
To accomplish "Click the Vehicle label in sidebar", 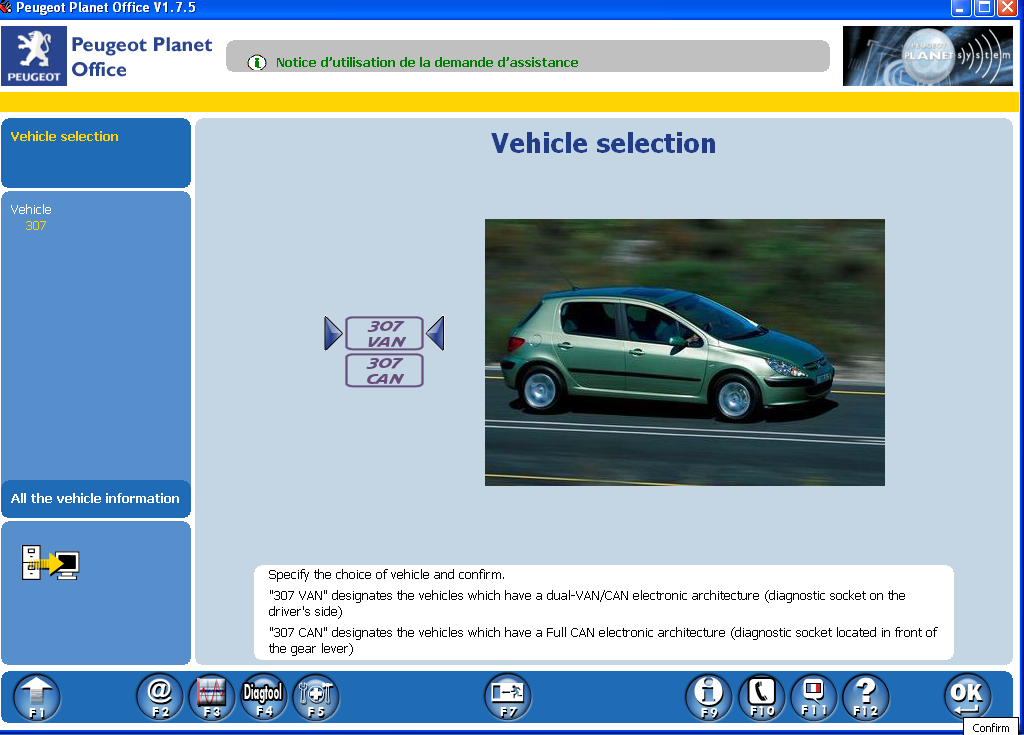I will pyautogui.click(x=31, y=210).
